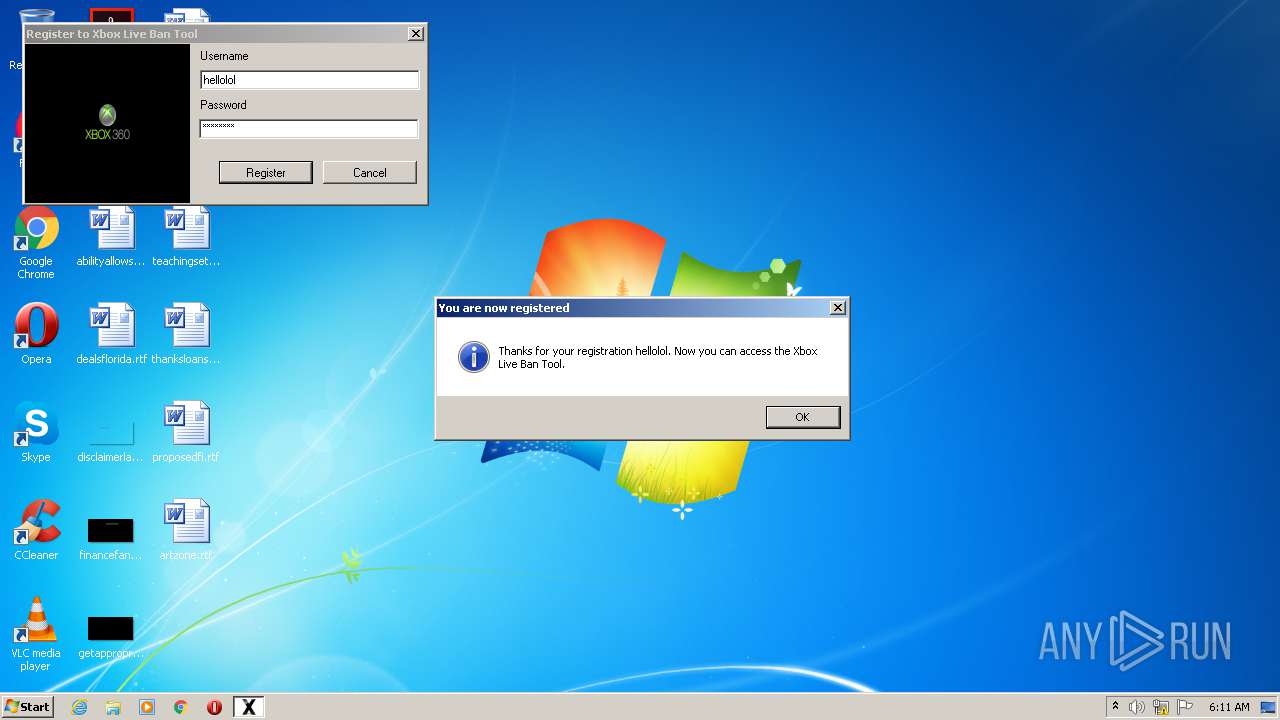Select the dealsflorida.rtf file icon
Screen dimensions: 1280x720
111,334
